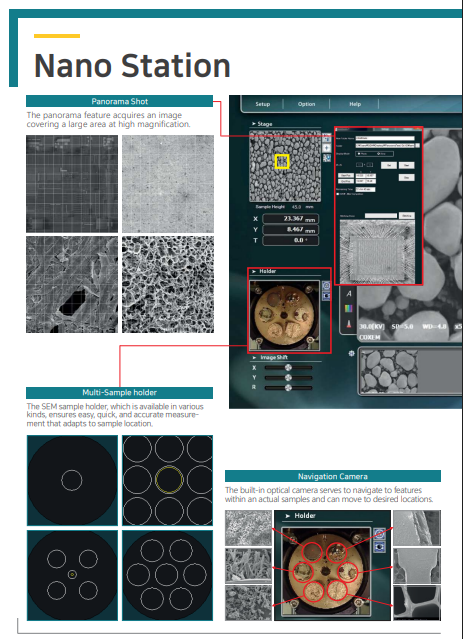
Task: Select the text annotation A tool
Action: click(349, 294)
